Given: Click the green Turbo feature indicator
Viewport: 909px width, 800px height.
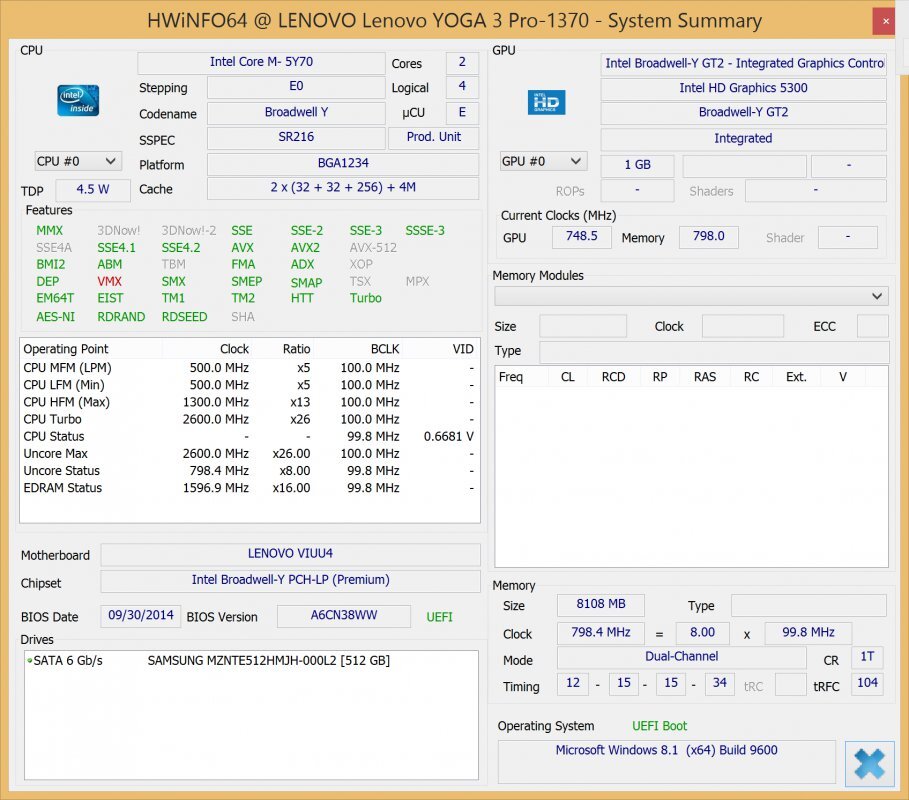Looking at the screenshot, I should pos(365,298).
